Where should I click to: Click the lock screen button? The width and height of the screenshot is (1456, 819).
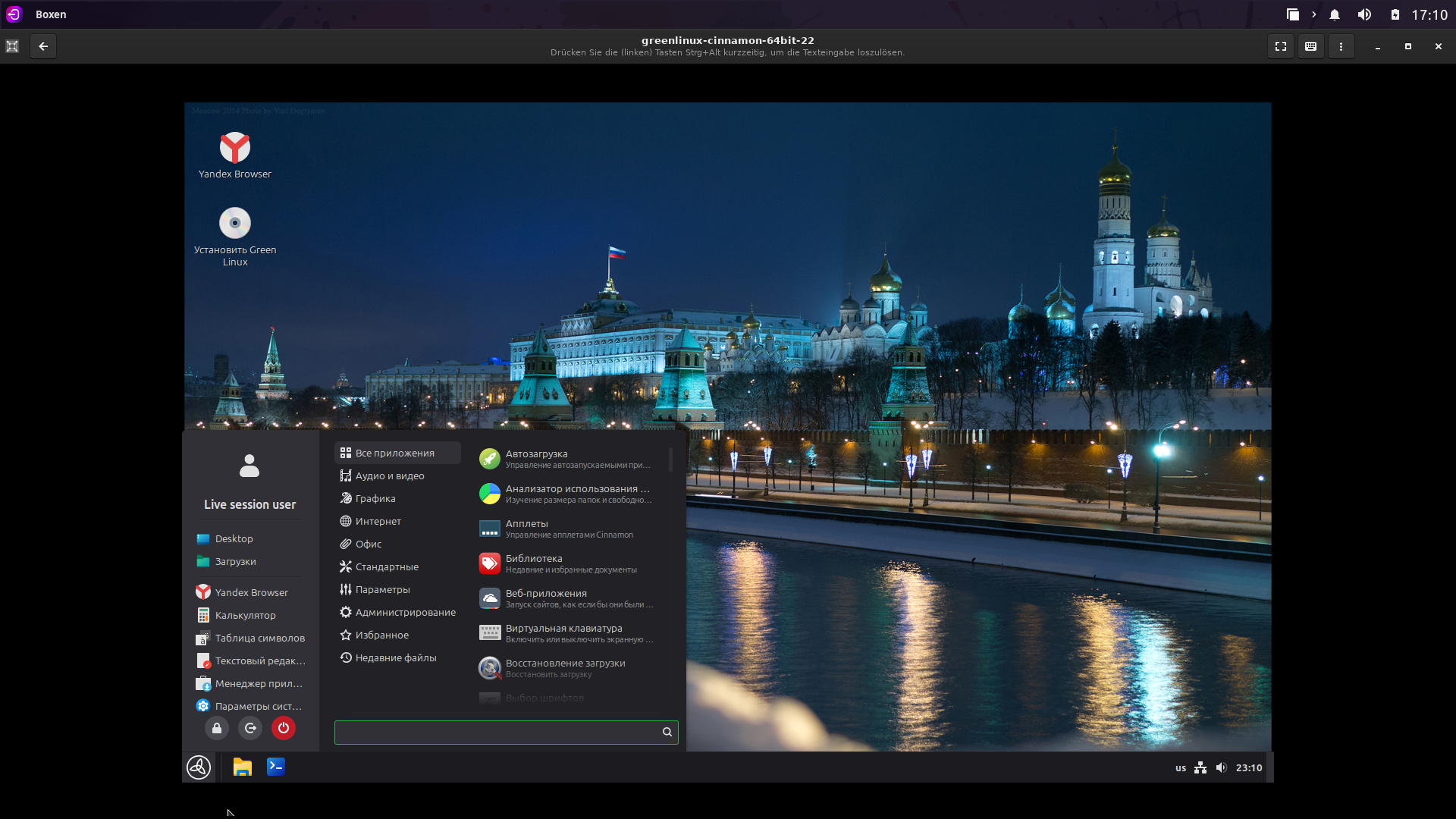click(x=217, y=728)
